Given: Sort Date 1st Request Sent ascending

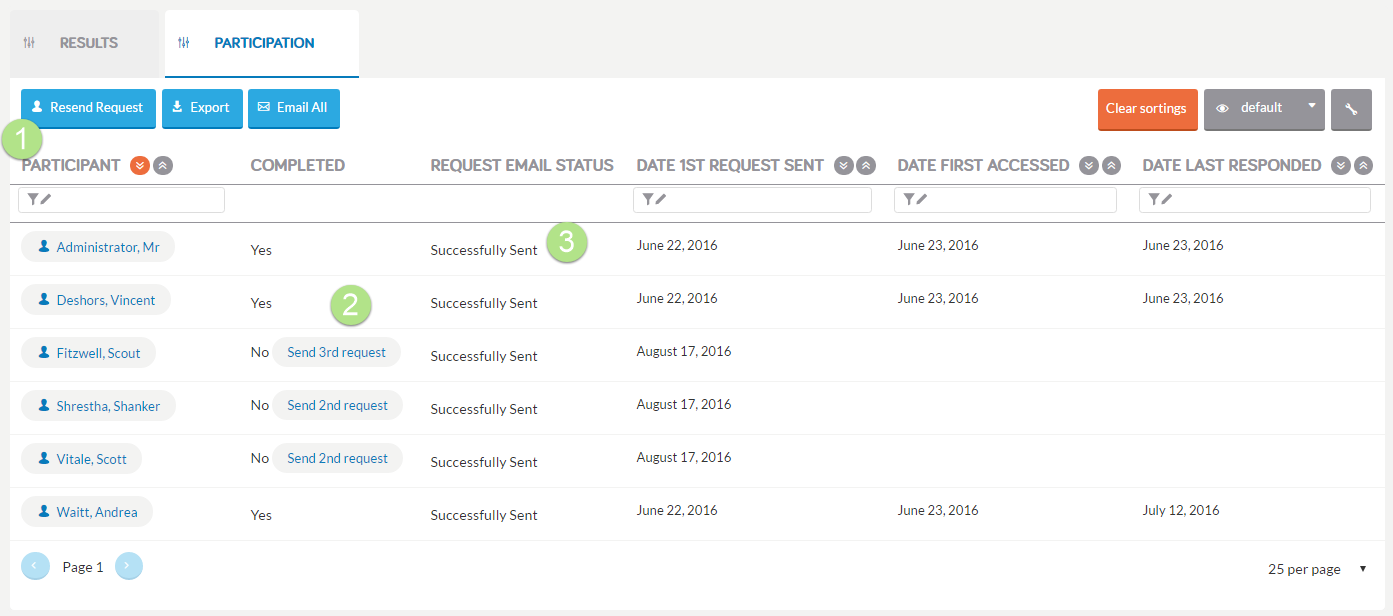Looking at the screenshot, I should [x=867, y=165].
